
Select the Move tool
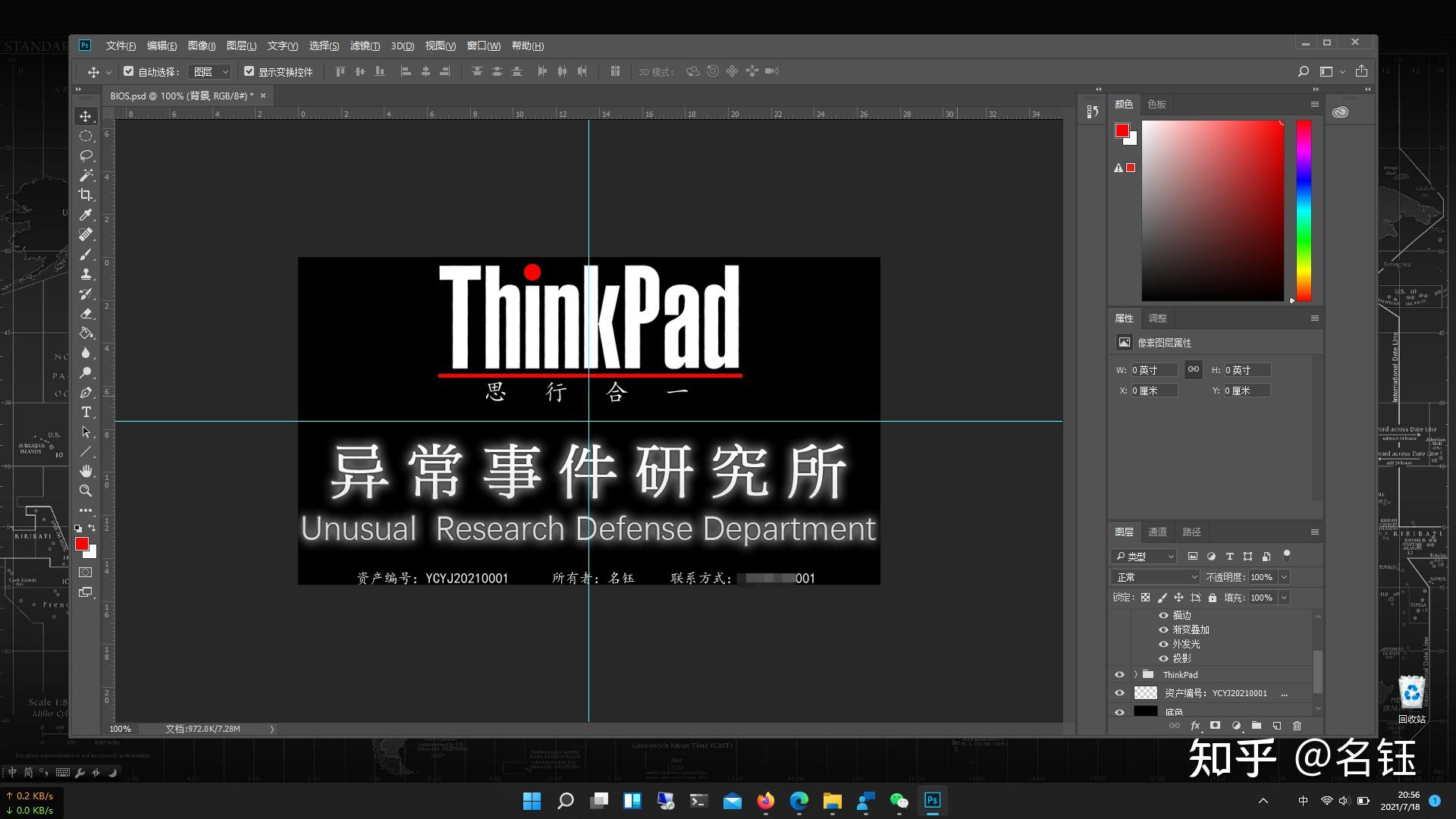point(86,115)
